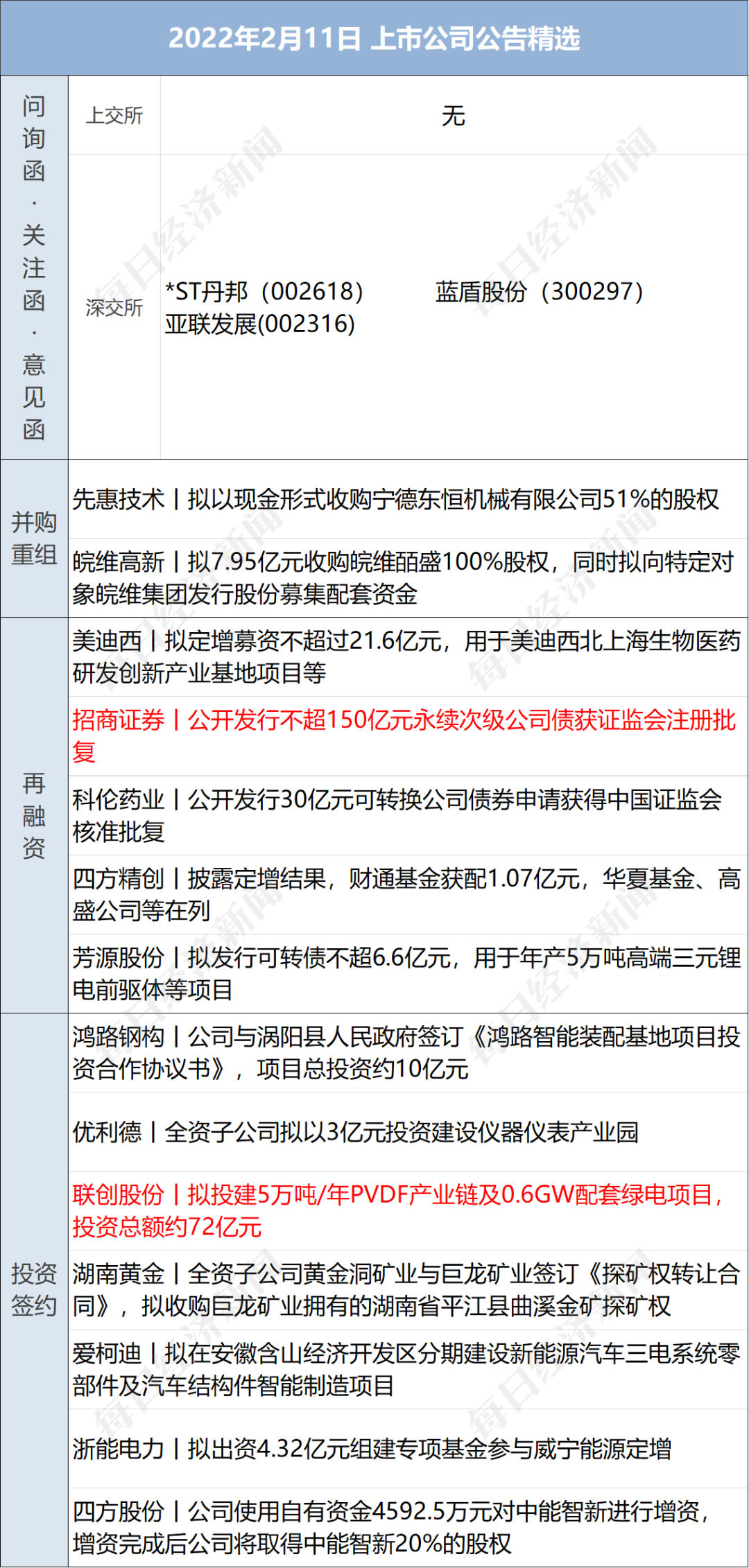Click 蓝盾股份 (300297) stock name
This screenshot has height=1568, width=749.
click(x=539, y=292)
